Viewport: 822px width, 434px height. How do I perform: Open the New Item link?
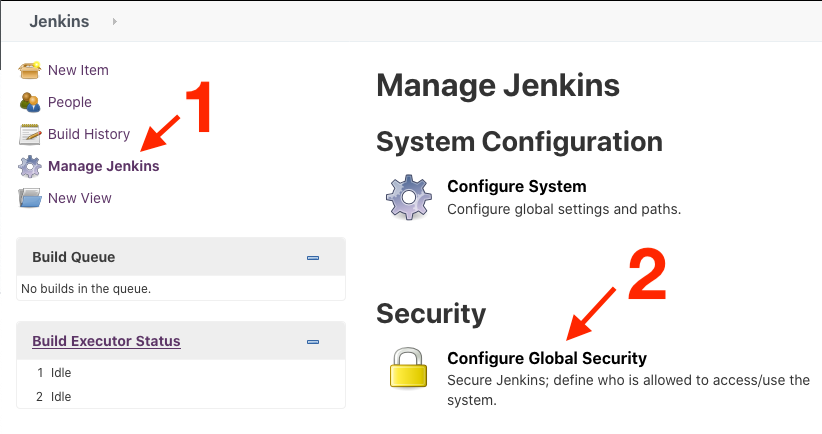pos(78,70)
